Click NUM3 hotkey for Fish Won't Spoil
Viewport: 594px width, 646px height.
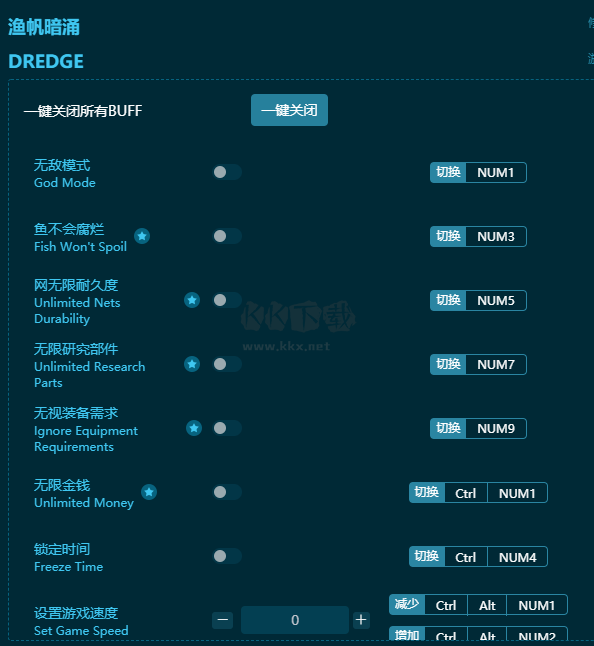pyautogui.click(x=496, y=236)
